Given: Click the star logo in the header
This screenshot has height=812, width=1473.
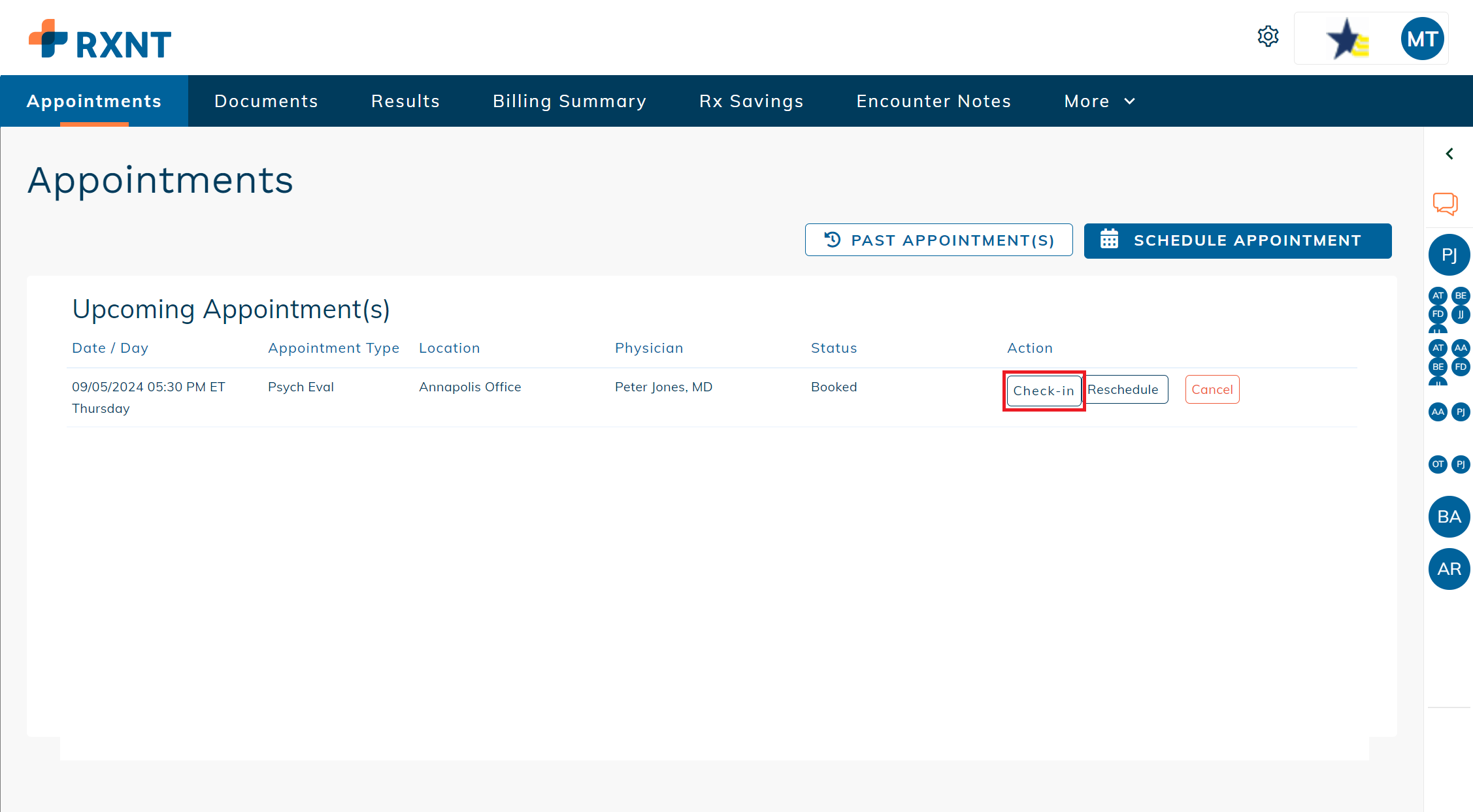Looking at the screenshot, I should [x=1348, y=39].
